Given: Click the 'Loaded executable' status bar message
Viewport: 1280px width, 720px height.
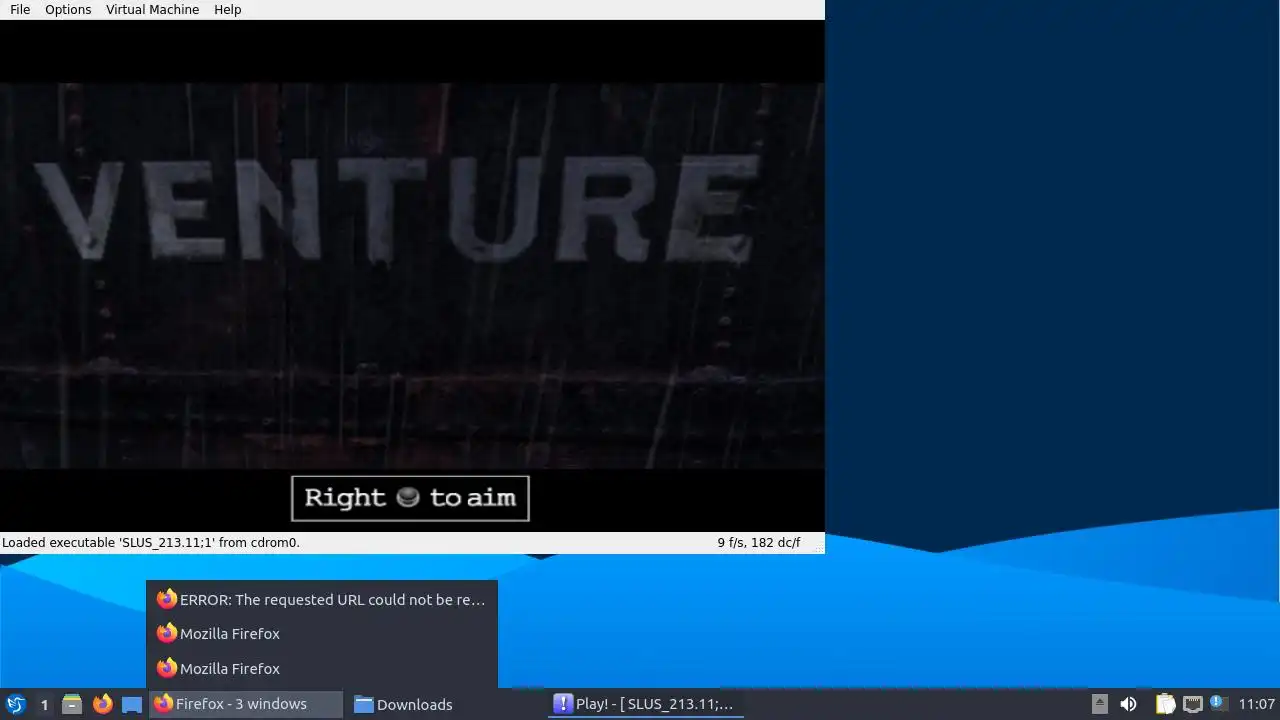Looking at the screenshot, I should (151, 543).
